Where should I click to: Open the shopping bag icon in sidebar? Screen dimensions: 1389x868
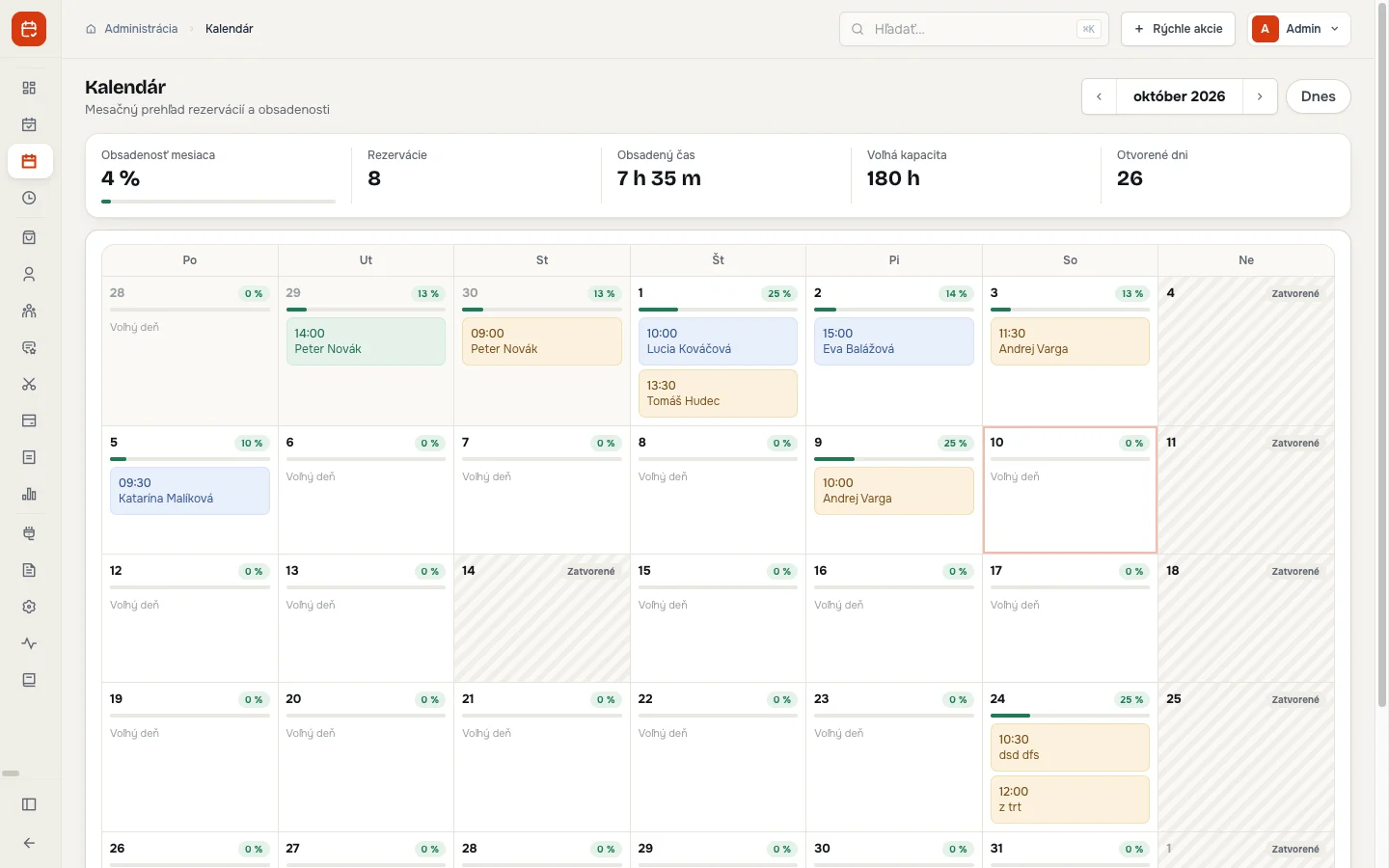tap(29, 237)
